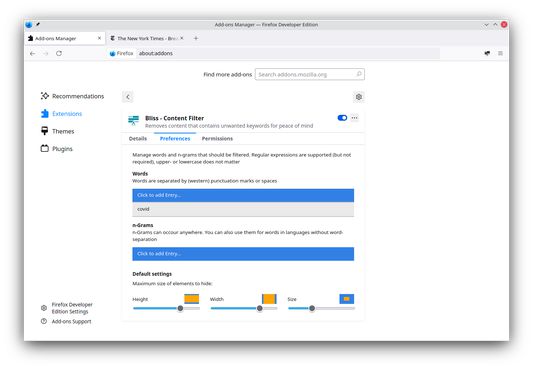Screen dimensions: 533x369
Task: Click the Size preview swatch
Action: tap(347, 299)
